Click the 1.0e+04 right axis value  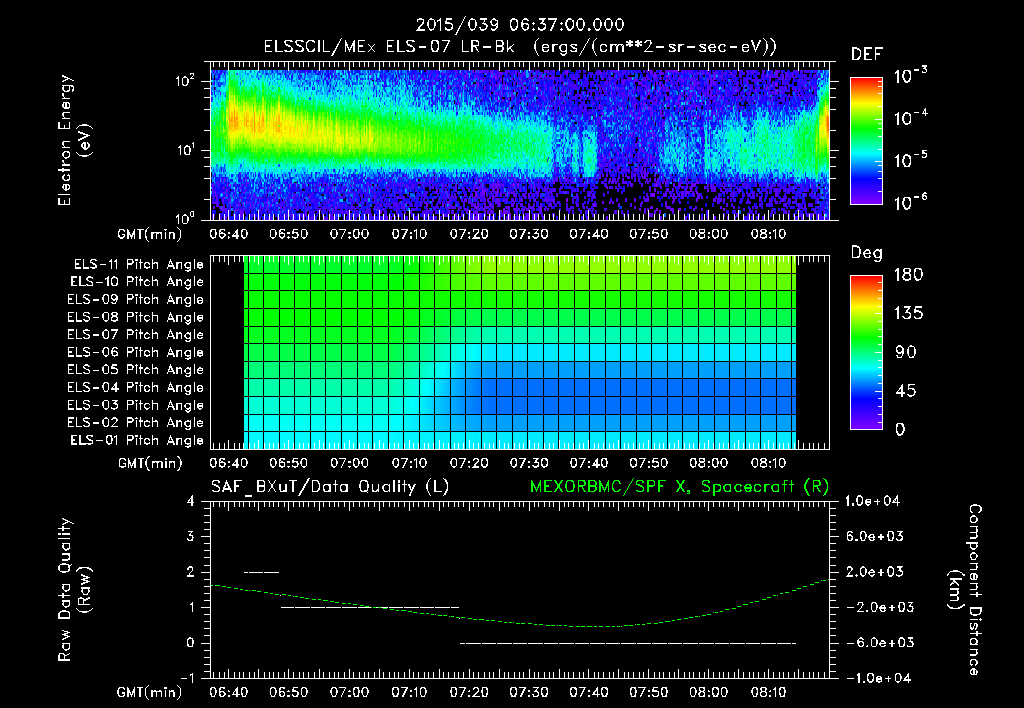click(x=872, y=501)
